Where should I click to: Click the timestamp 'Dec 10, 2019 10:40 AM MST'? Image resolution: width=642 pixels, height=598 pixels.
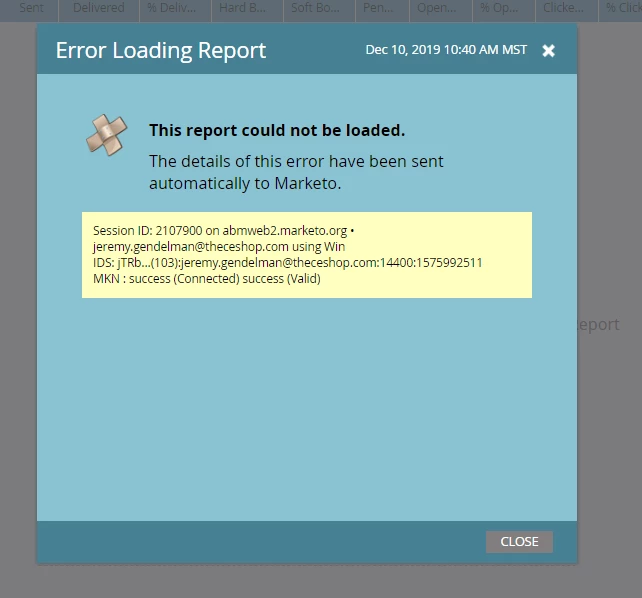[446, 50]
